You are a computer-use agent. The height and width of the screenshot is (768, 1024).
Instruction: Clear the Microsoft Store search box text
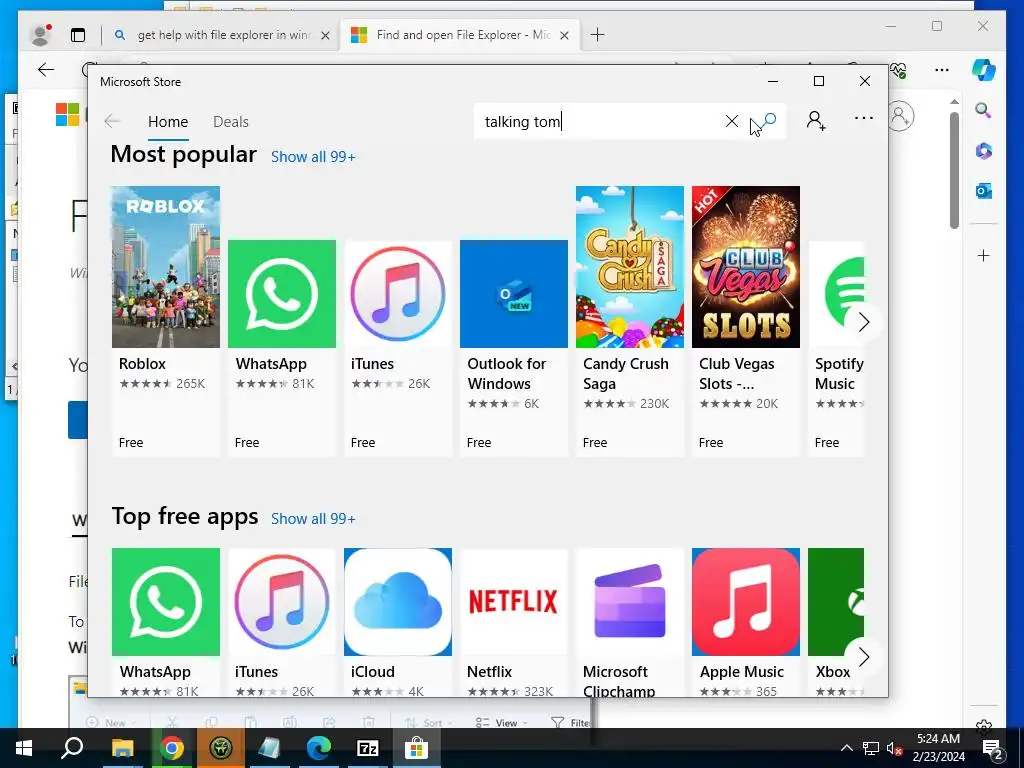(x=731, y=121)
